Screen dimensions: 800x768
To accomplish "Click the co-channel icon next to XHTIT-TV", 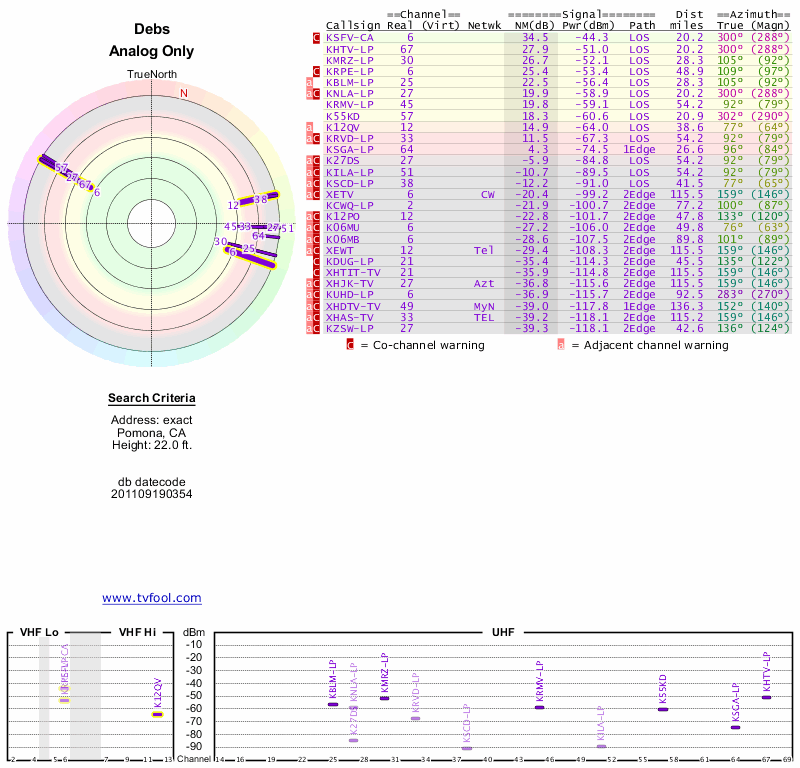I will (317, 271).
